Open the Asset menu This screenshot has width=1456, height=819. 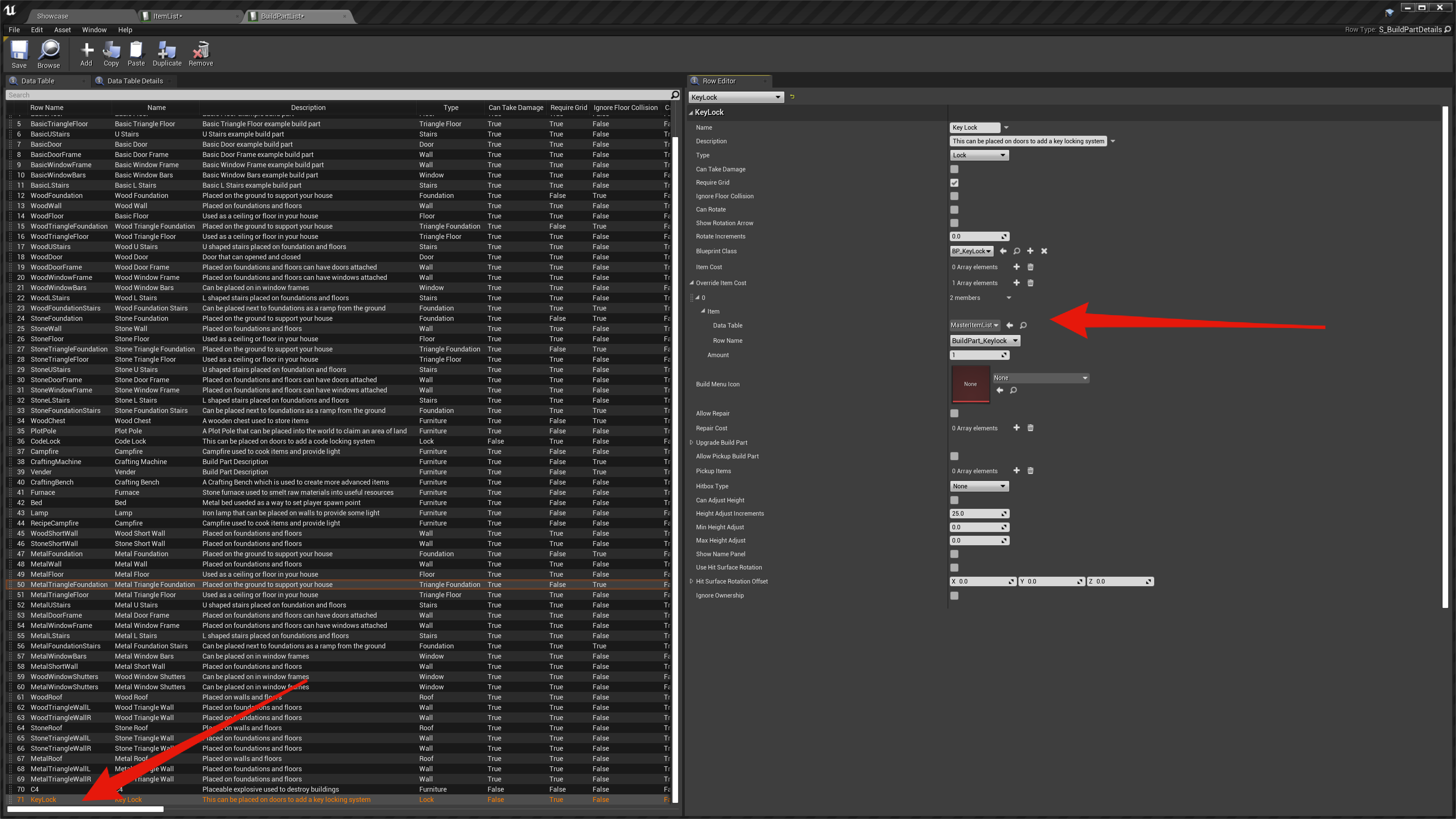[x=62, y=30]
